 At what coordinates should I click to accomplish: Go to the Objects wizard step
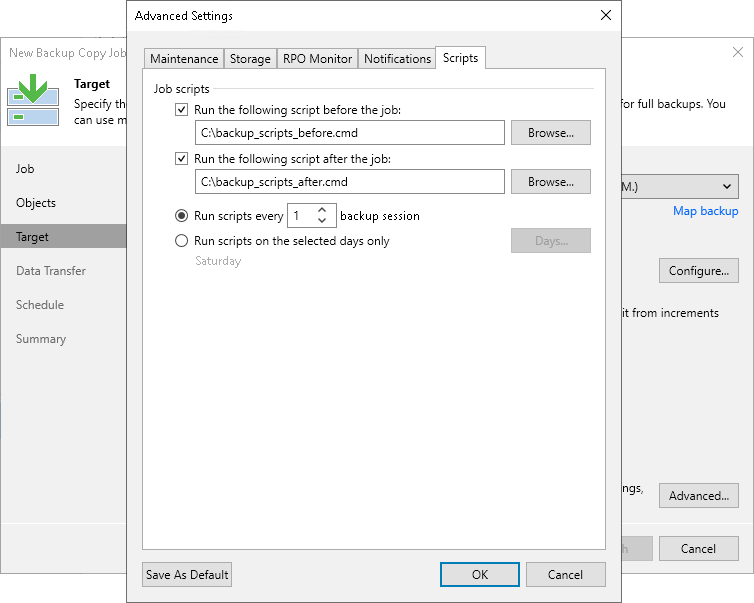point(36,203)
